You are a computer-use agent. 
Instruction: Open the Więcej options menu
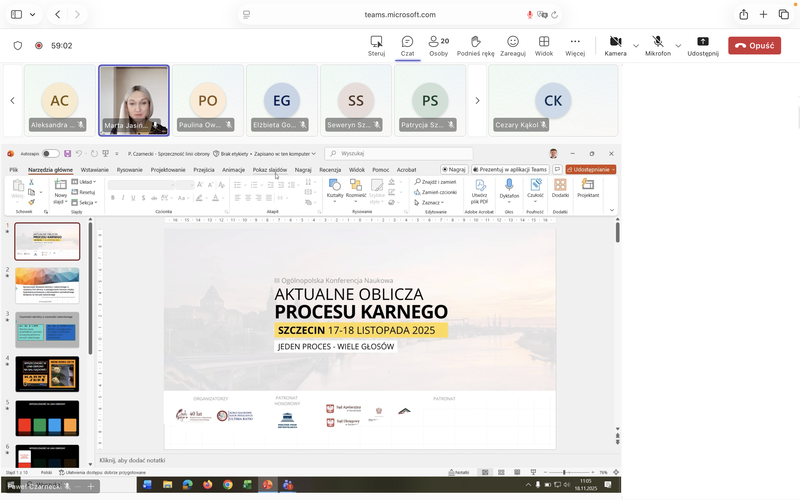575,45
